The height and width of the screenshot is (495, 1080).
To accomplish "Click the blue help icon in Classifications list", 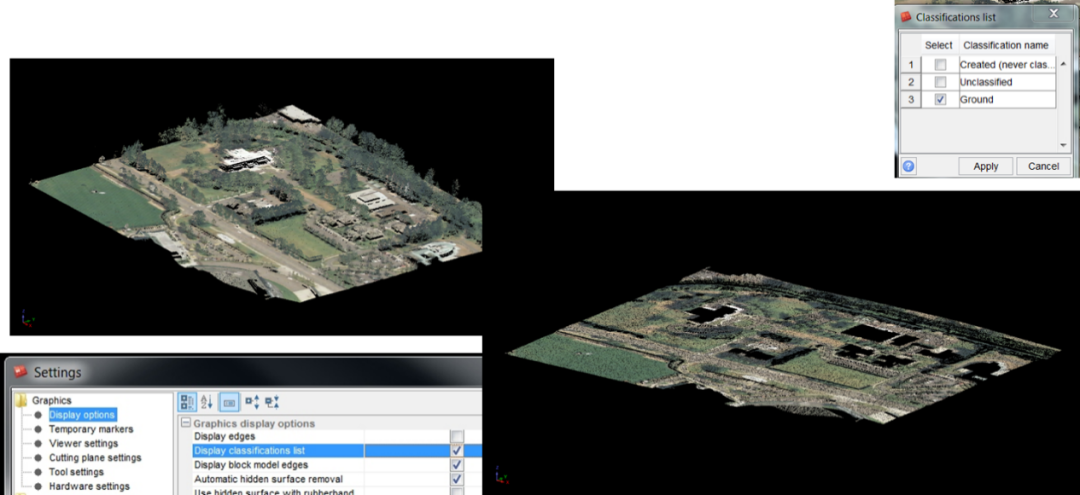I will (x=909, y=166).
